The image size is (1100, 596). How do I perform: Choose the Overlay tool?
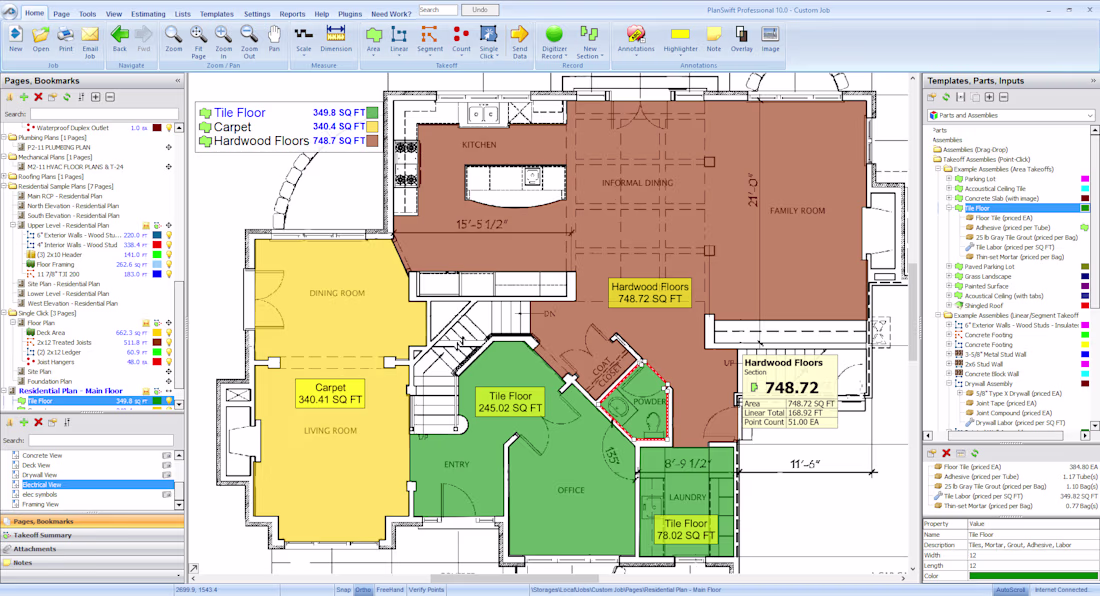pos(742,39)
